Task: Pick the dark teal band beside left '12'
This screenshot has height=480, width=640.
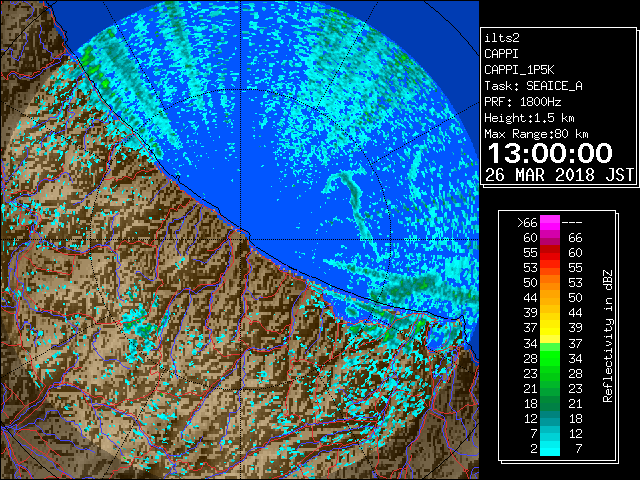Action: 550,418
